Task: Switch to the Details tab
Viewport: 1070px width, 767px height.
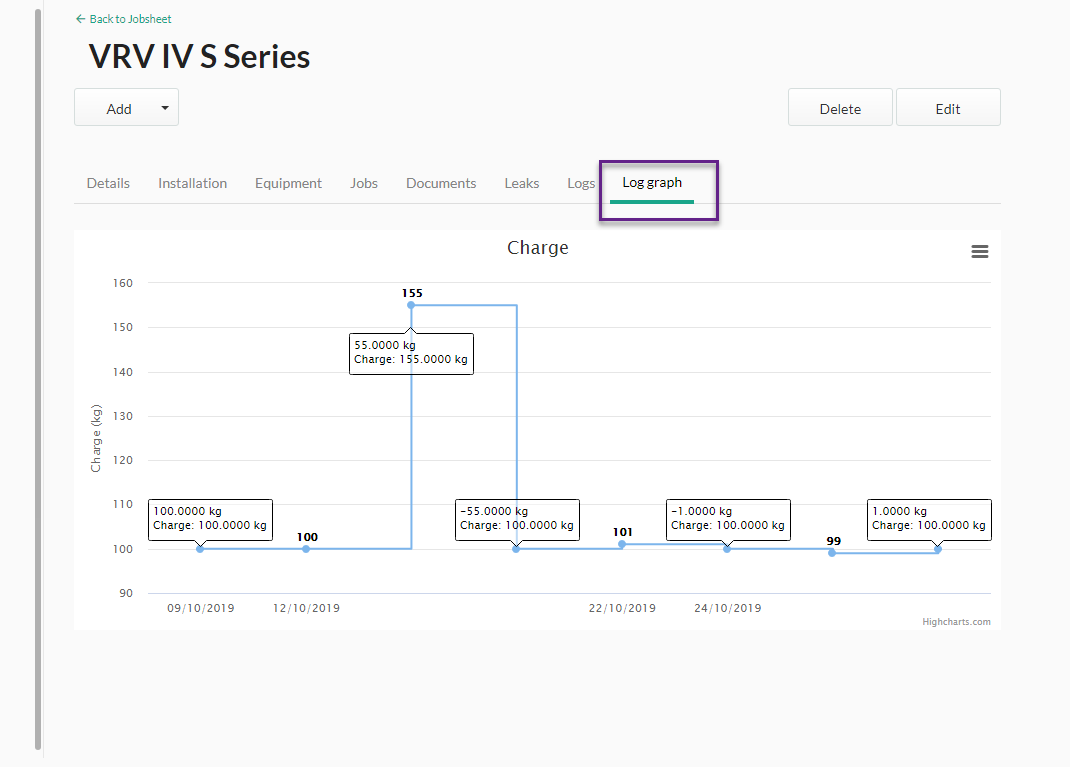Action: pos(108,183)
